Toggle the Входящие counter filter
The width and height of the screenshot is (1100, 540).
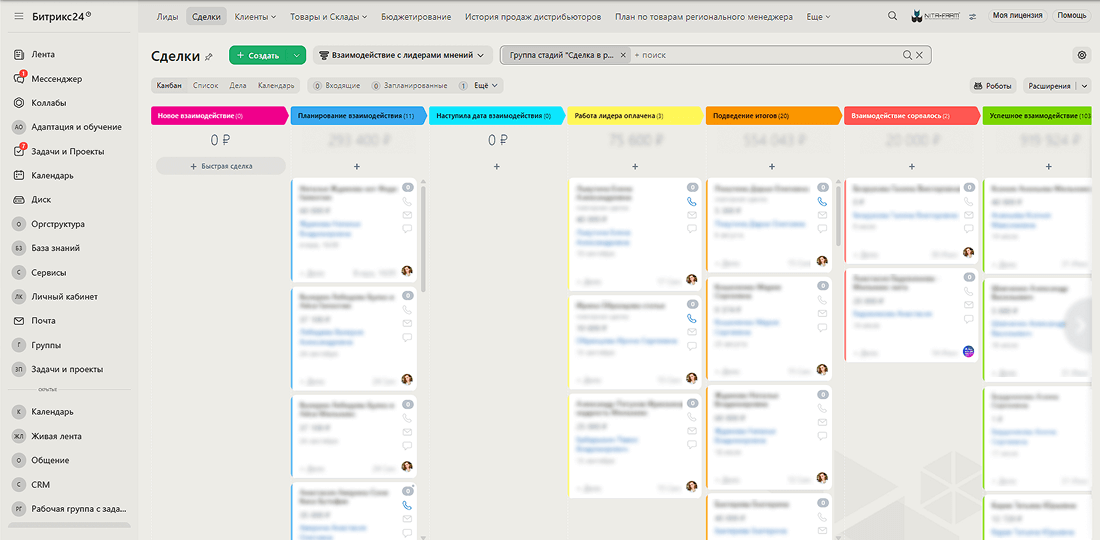(x=335, y=86)
